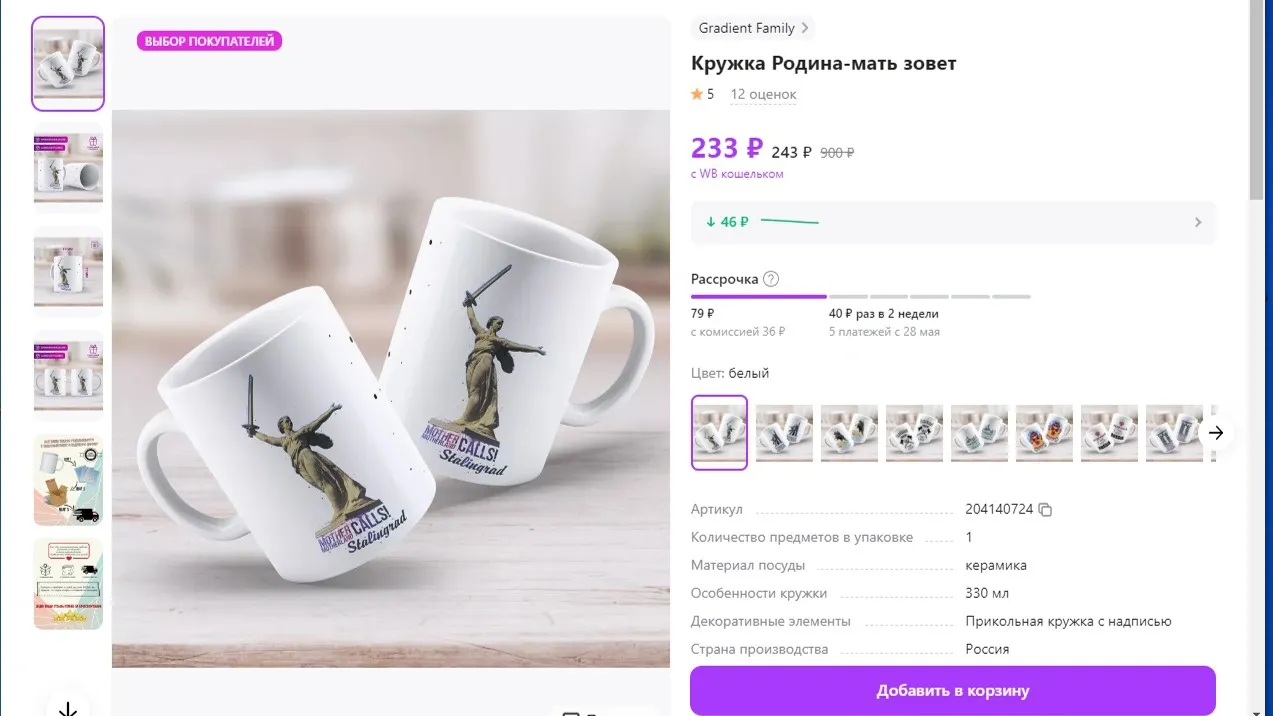Choose the colorful sixth mug variant
This screenshot has width=1273, height=716.
[1044, 433]
